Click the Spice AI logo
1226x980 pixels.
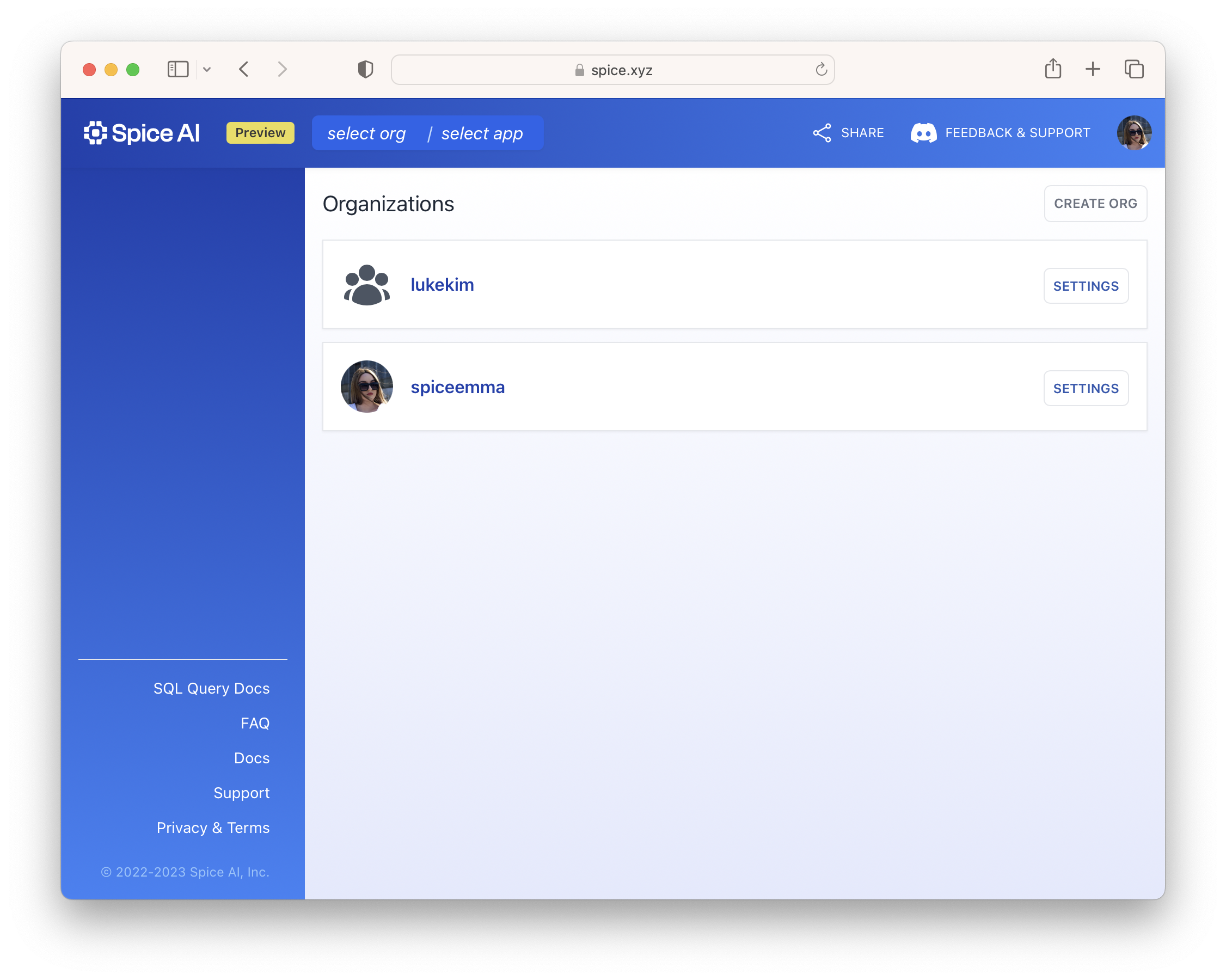[142, 133]
